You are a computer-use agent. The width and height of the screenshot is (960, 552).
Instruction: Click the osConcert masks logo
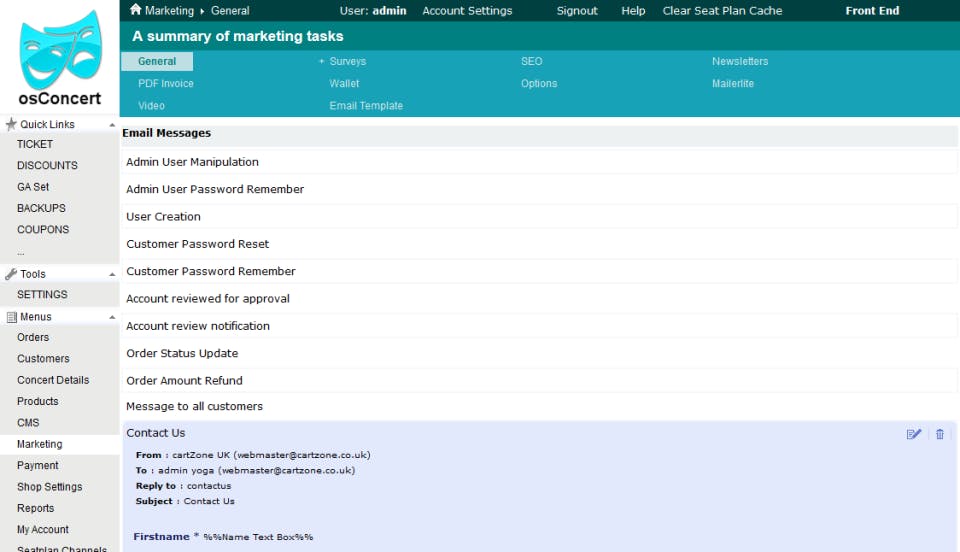(x=61, y=50)
